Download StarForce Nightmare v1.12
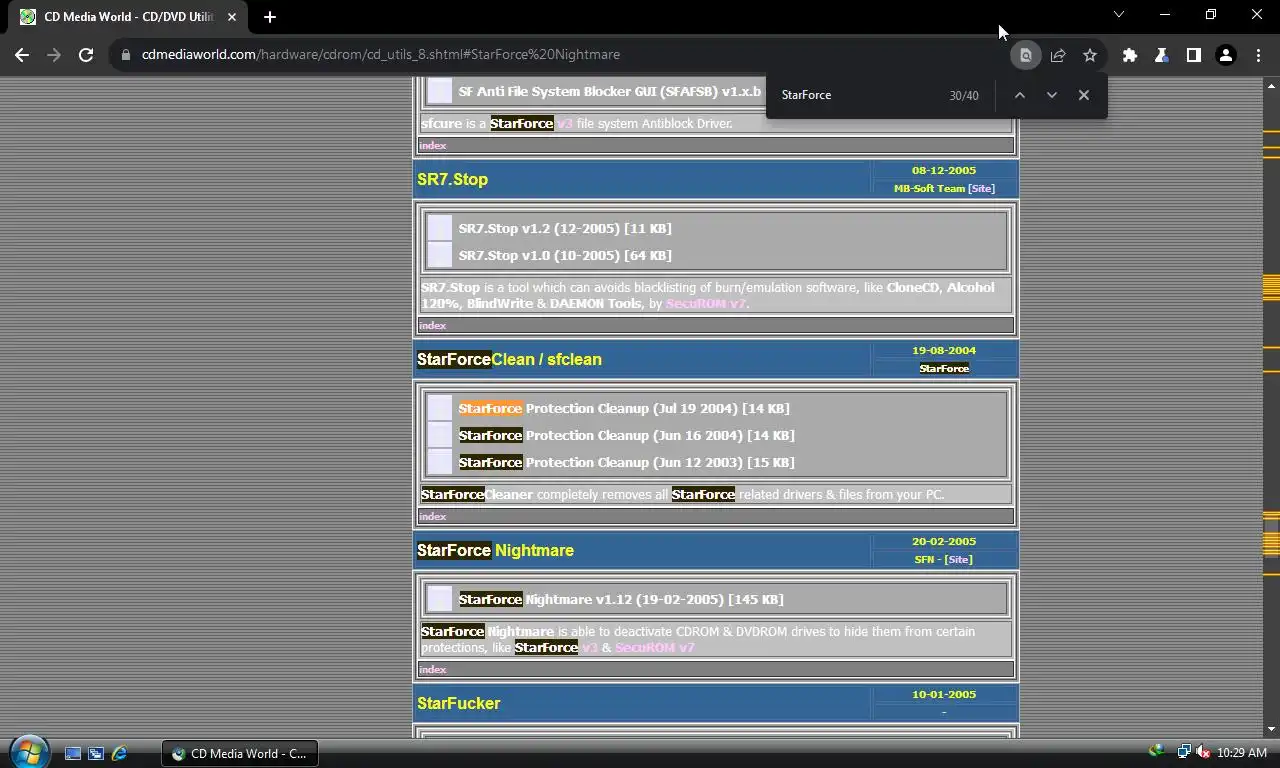The width and height of the screenshot is (1280, 768). (621, 599)
